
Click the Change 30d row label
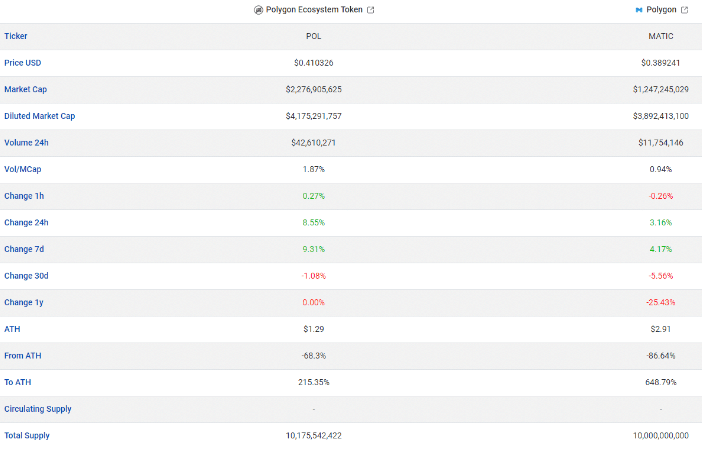(x=26, y=276)
